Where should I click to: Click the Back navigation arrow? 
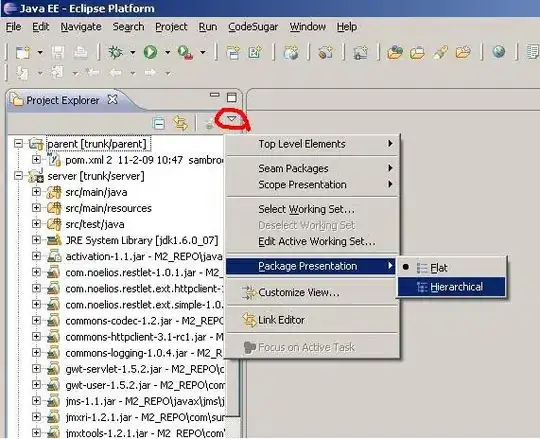[x=115, y=73]
